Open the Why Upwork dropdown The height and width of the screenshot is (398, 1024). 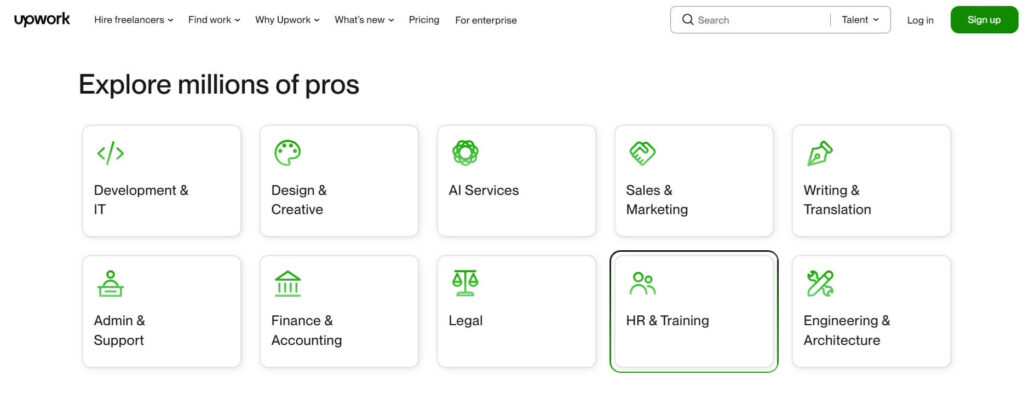287,20
